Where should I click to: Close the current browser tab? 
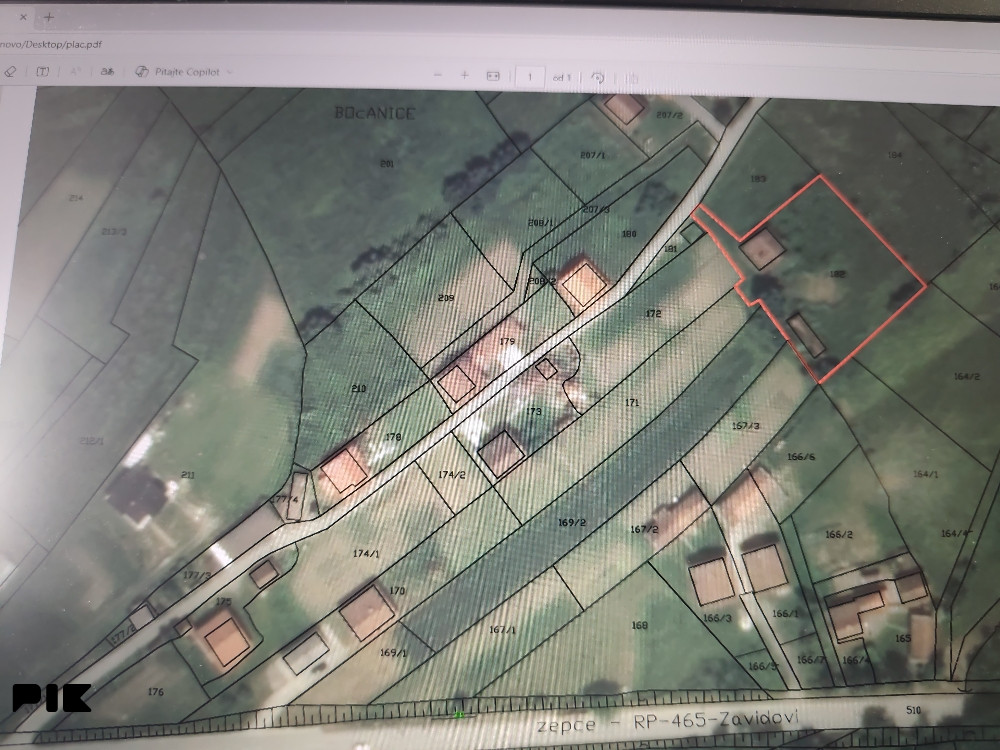click(x=23, y=17)
